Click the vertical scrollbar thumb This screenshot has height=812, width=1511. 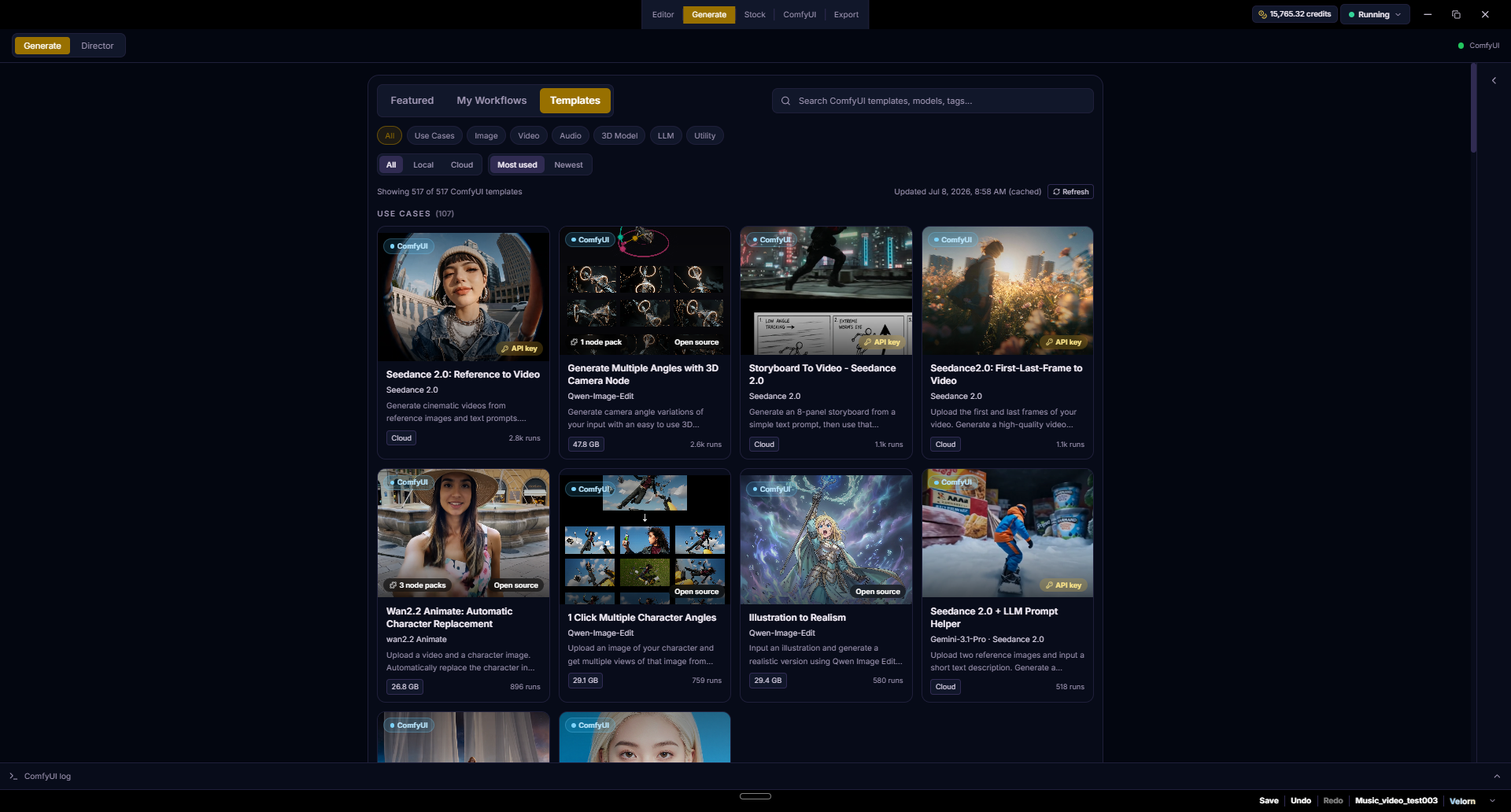[1473, 108]
